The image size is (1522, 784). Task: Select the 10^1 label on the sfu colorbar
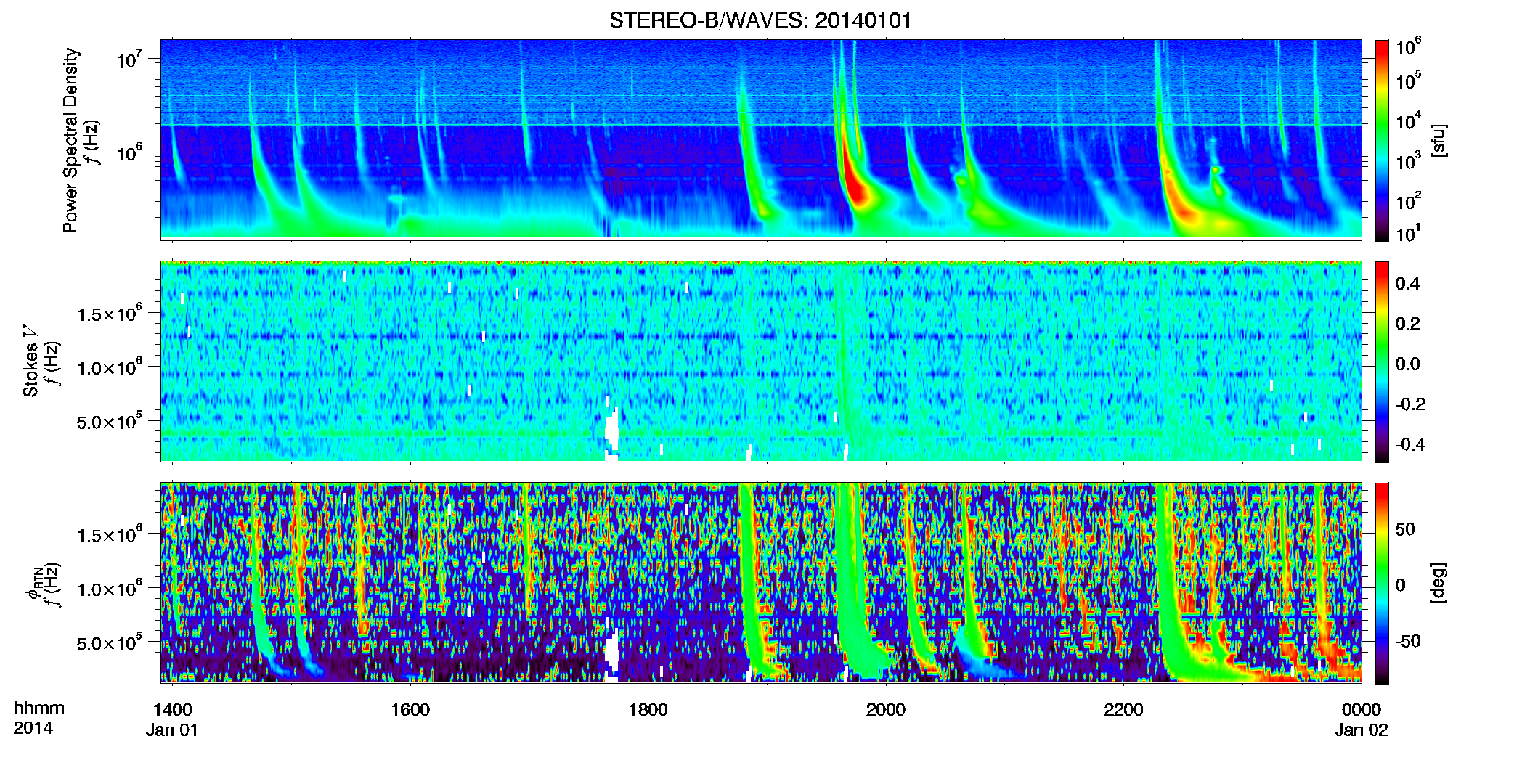(1408, 233)
